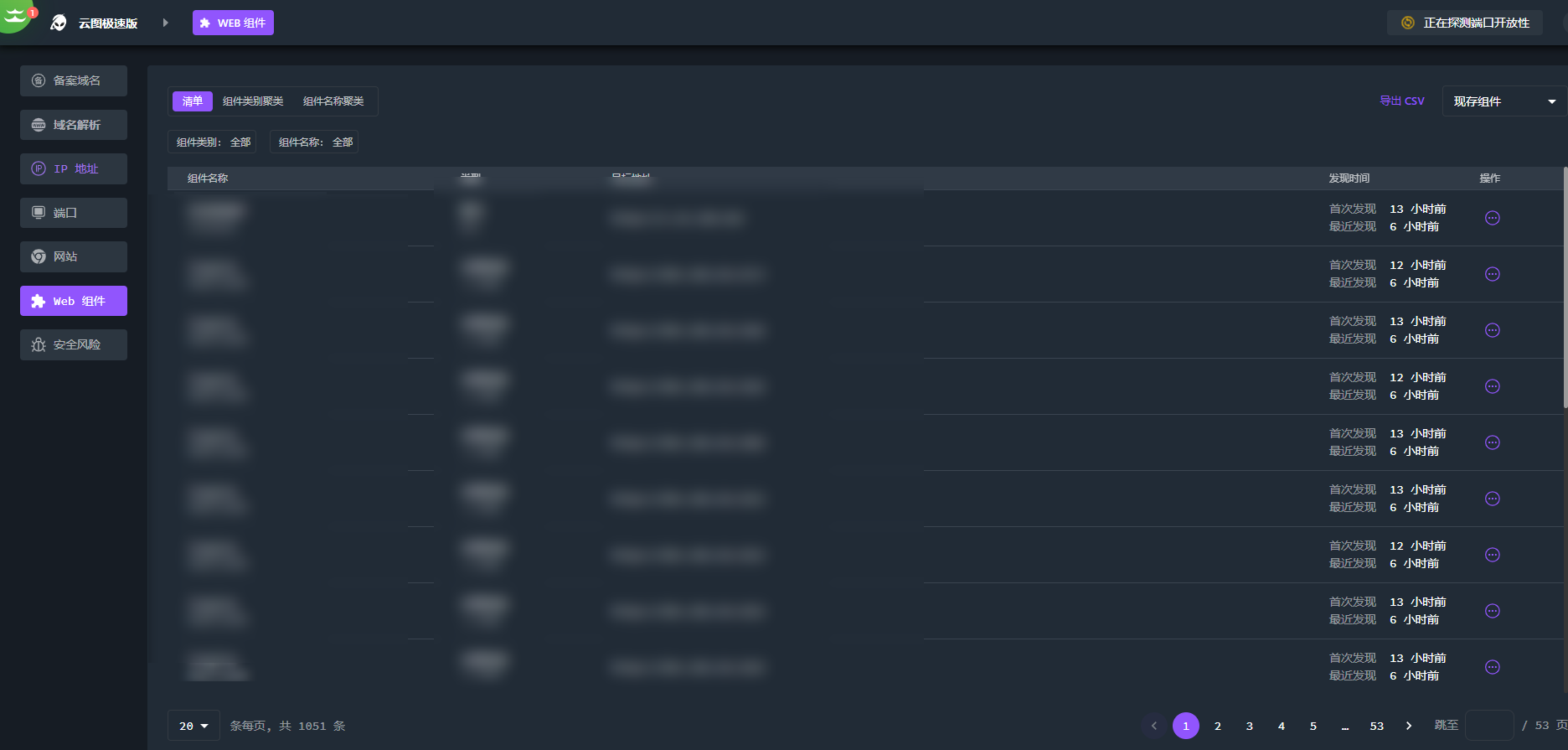The width and height of the screenshot is (1568, 750).
Task: Select the 端口 sidebar item
Action: click(74, 213)
